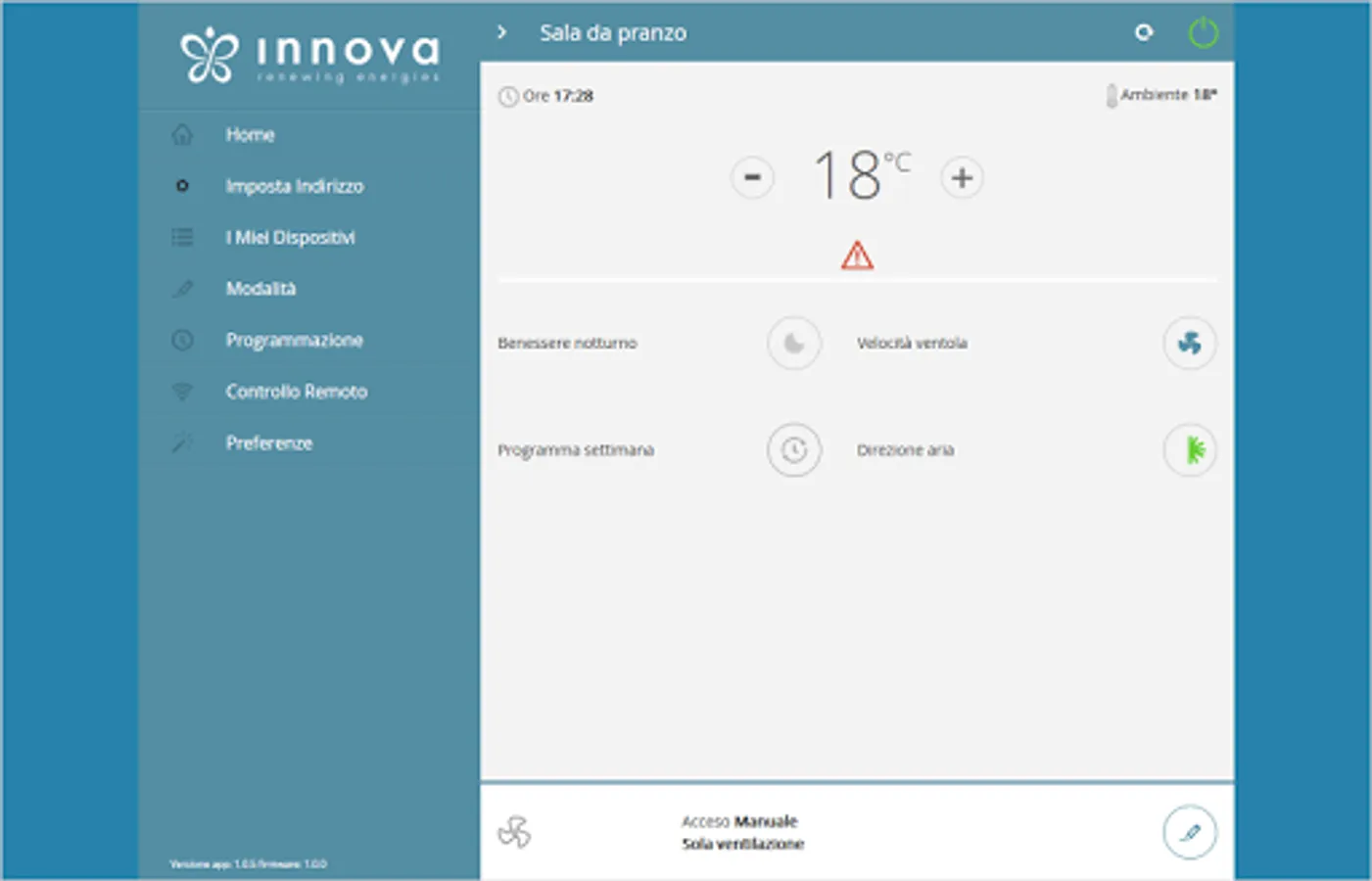Click the Ambiente thermometer icon

tap(1112, 95)
